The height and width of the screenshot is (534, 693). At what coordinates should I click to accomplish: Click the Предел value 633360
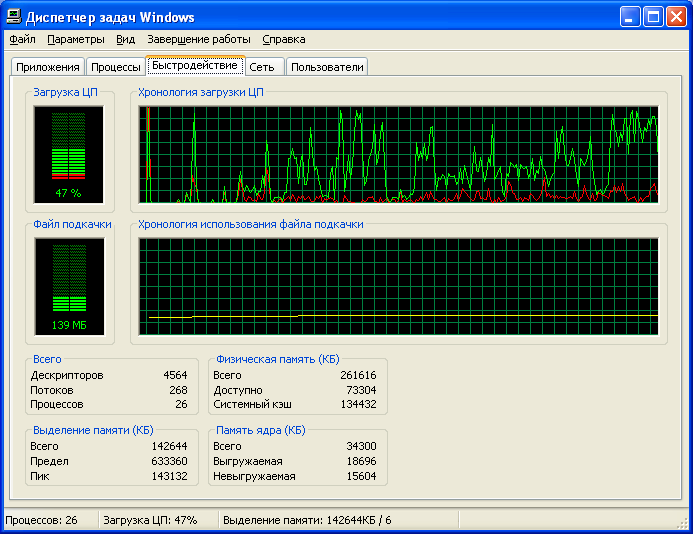click(170, 462)
